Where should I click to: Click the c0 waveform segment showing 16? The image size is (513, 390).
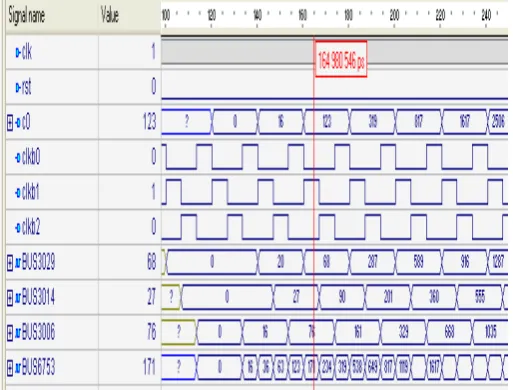coord(281,122)
